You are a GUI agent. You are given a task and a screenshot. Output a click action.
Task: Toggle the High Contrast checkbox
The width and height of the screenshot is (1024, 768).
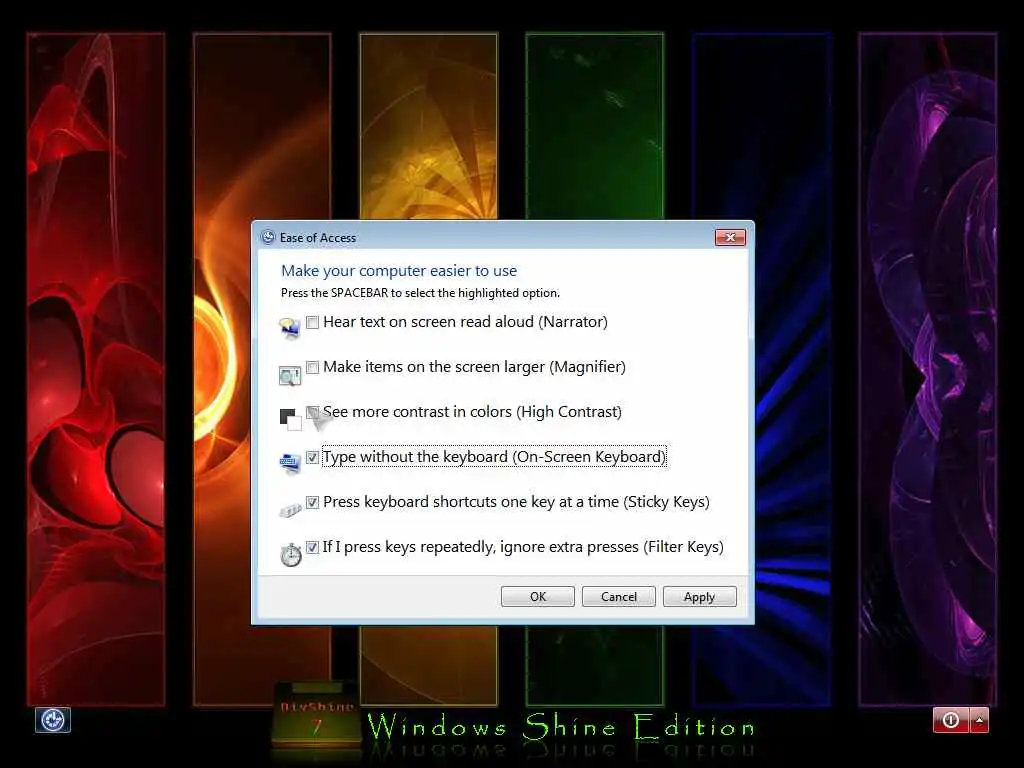[313, 412]
